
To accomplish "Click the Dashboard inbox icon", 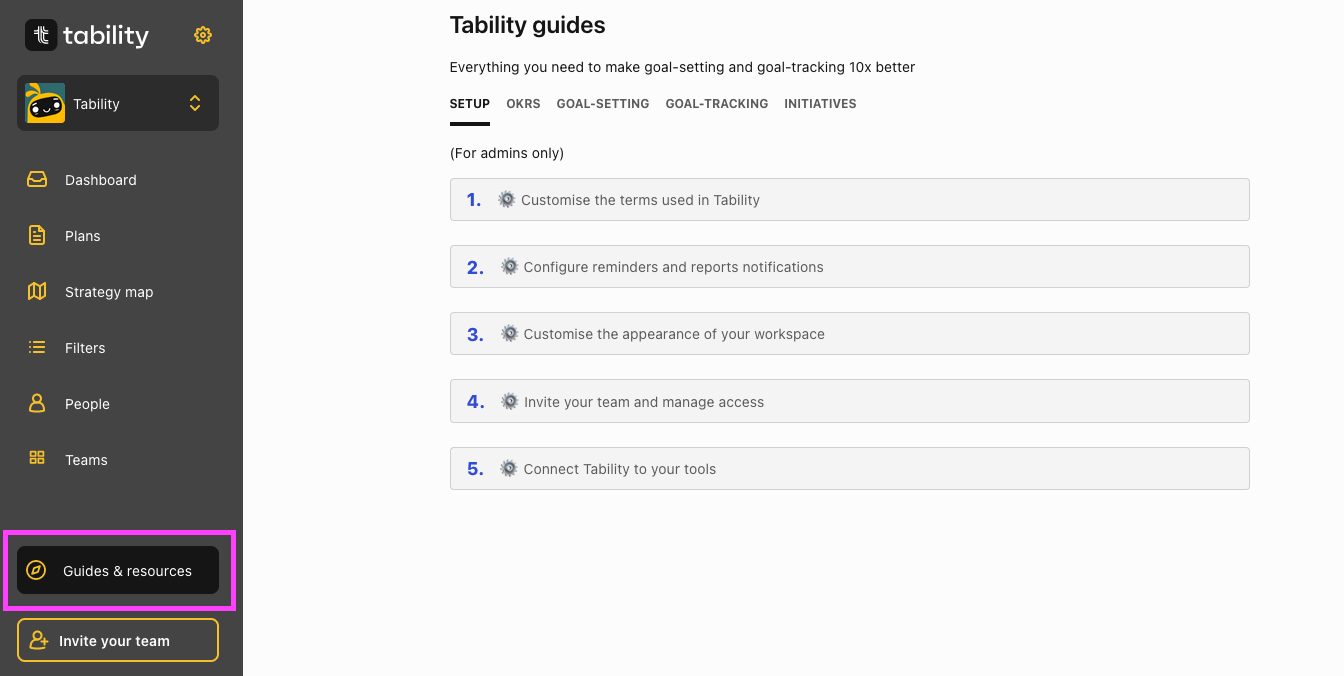I will [x=37, y=180].
